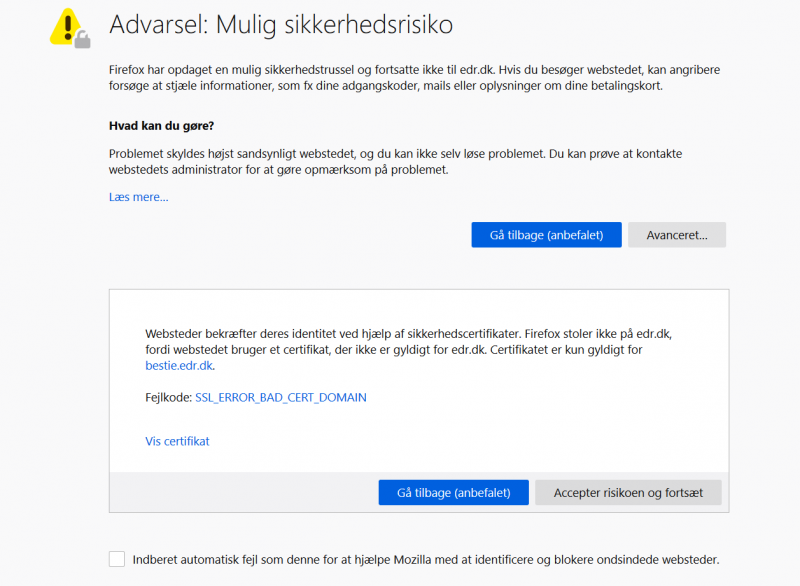Image resolution: width=800 pixels, height=586 pixels.
Task: Click the gray padlock badge on warning icon
Action: [82, 39]
